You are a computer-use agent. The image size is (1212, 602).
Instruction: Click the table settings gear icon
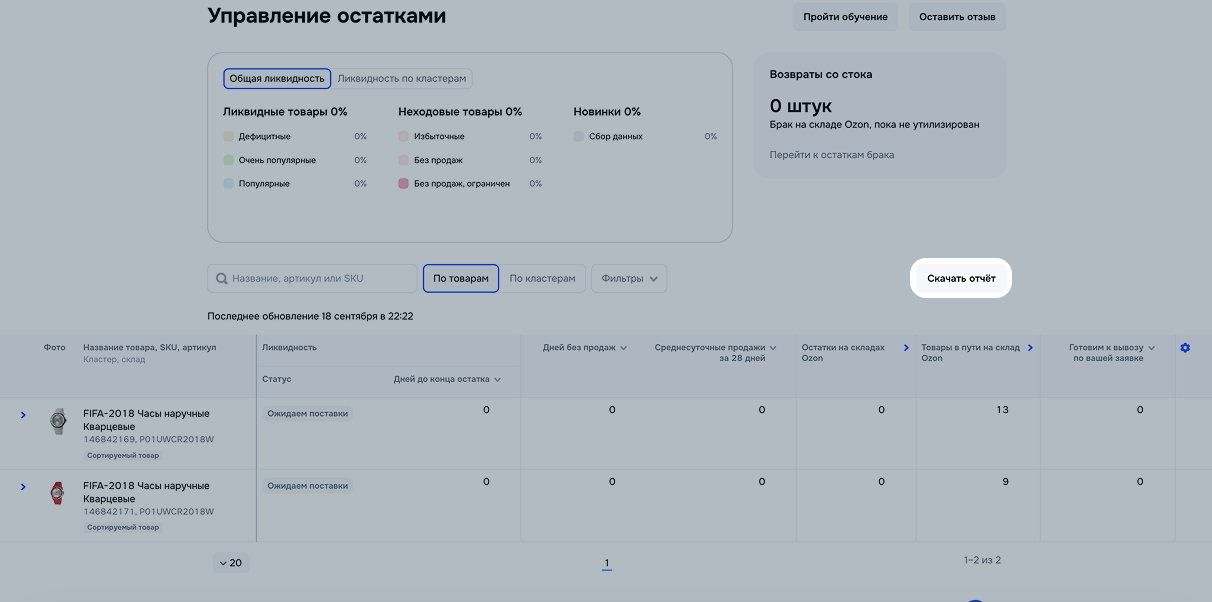pos(1185,348)
